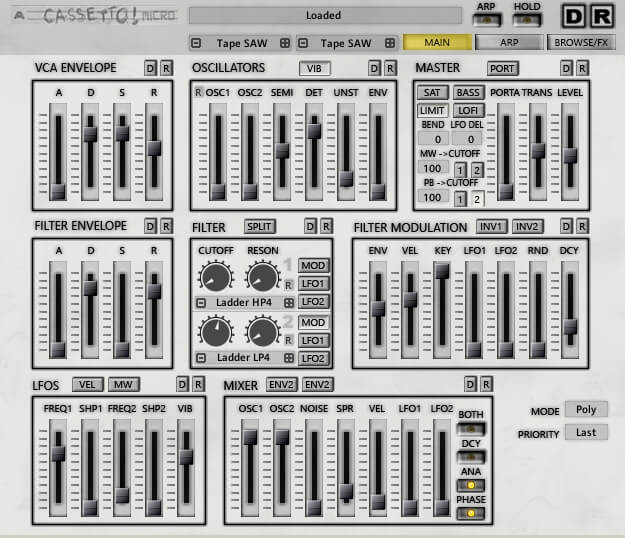The width and height of the screenshot is (625, 538).
Task: Click the Filter Modulation R button
Action: point(582,226)
